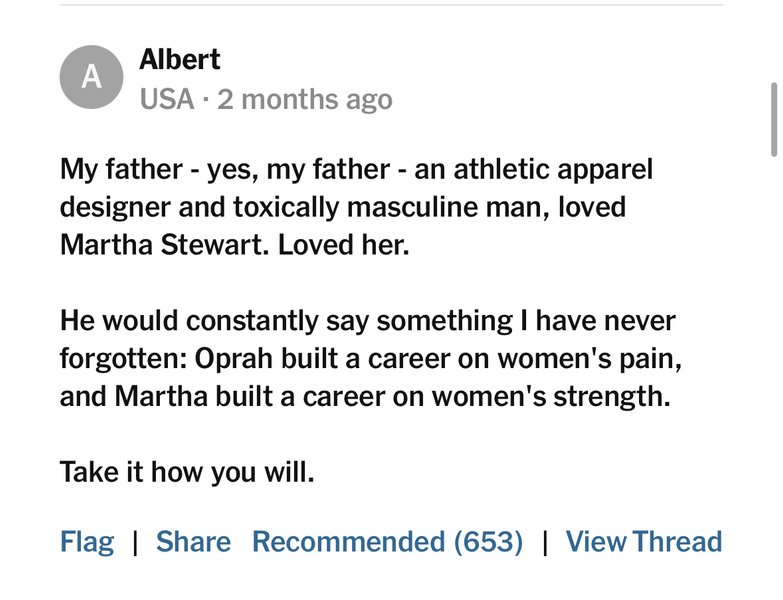
Task: Click the word forgotten in second paragraph
Action: 123,358
